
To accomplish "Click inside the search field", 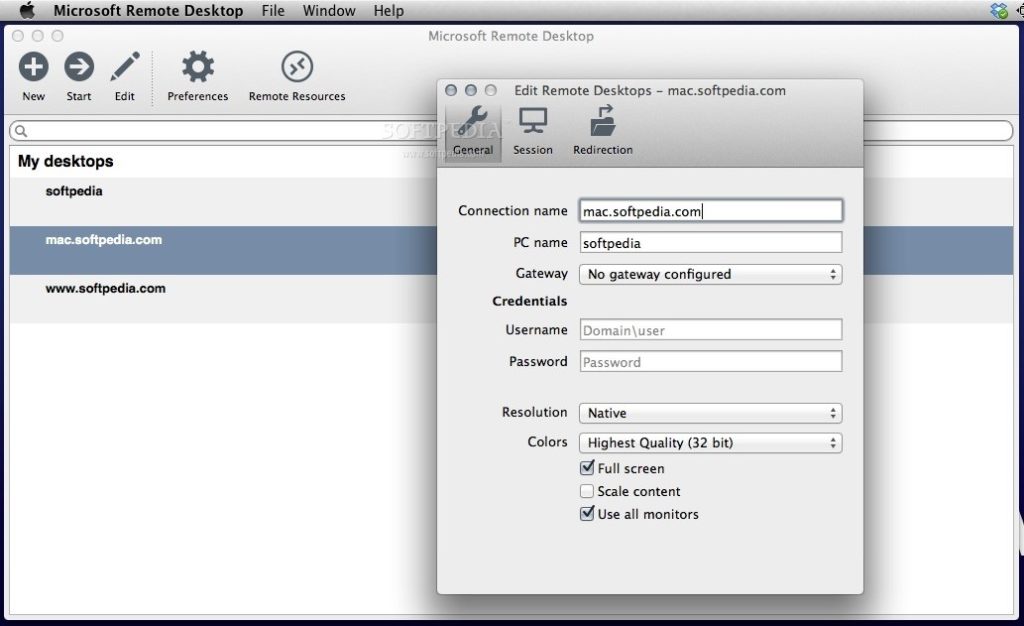I will point(200,131).
